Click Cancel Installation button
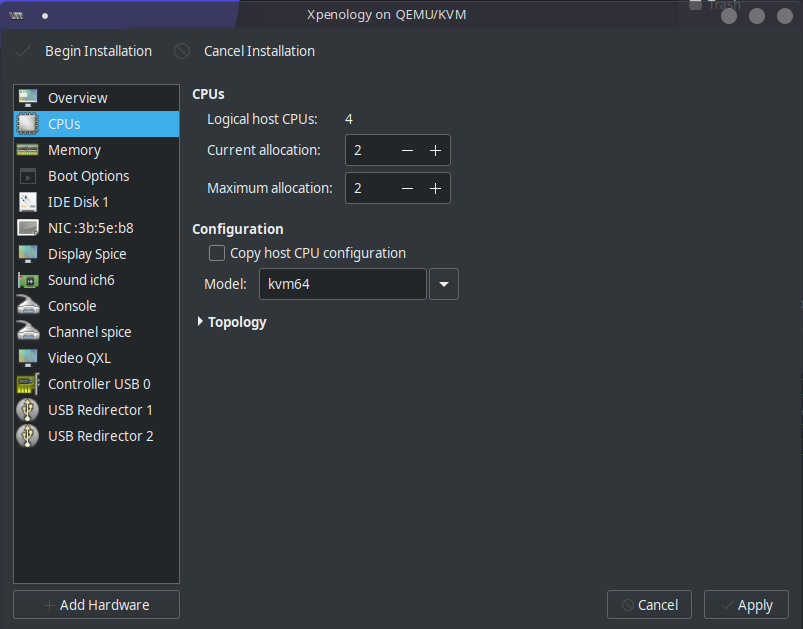Viewport: 803px width, 629px height. coord(245,51)
